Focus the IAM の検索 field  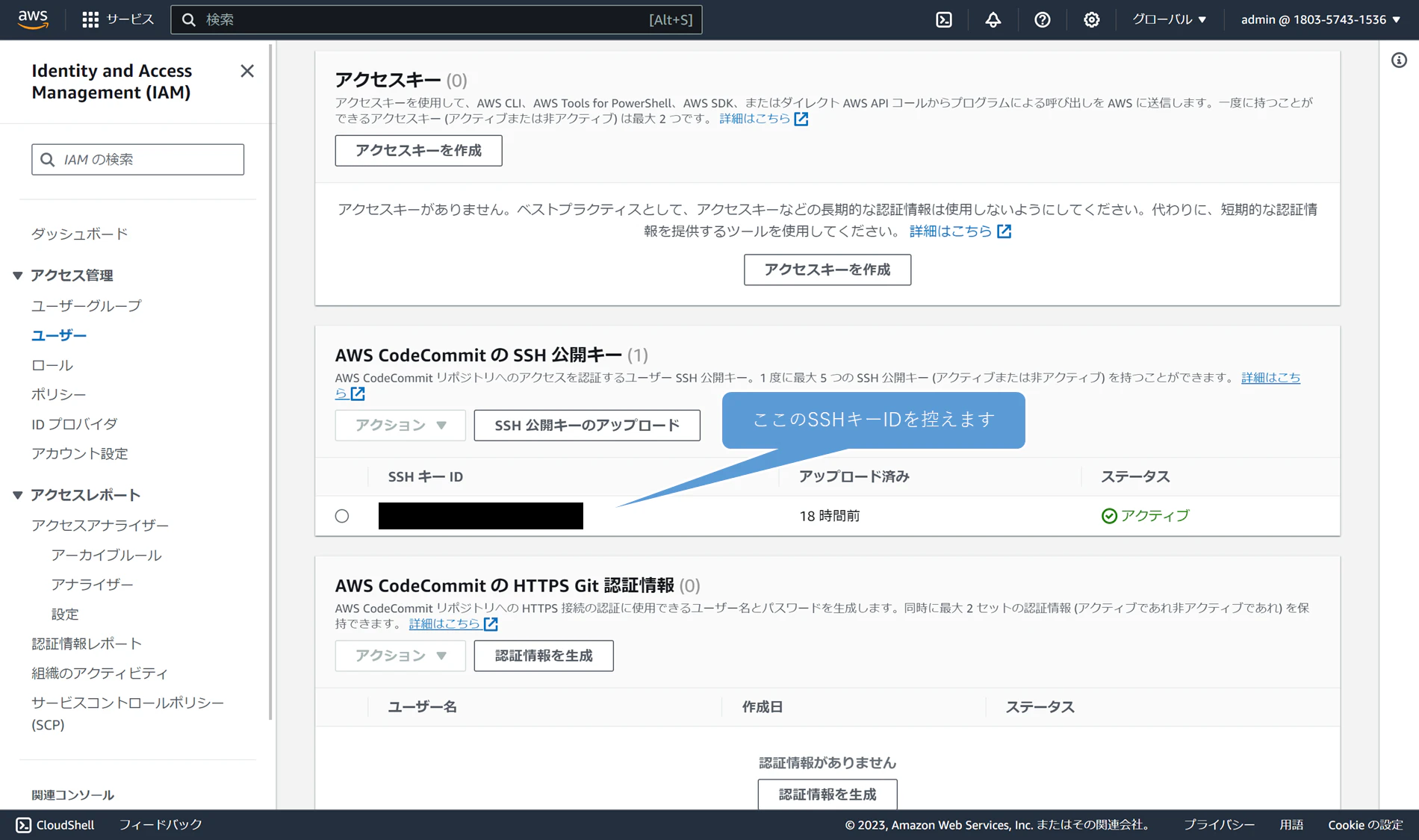pos(137,160)
